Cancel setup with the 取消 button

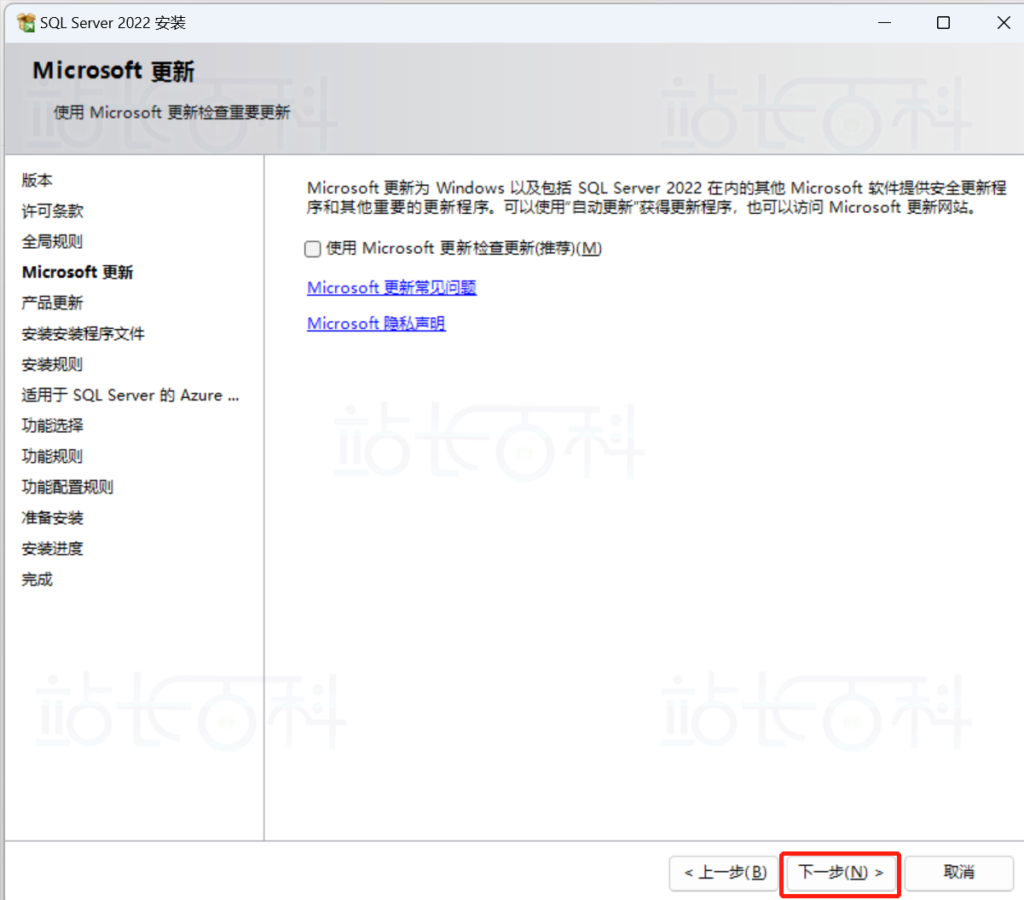click(959, 873)
